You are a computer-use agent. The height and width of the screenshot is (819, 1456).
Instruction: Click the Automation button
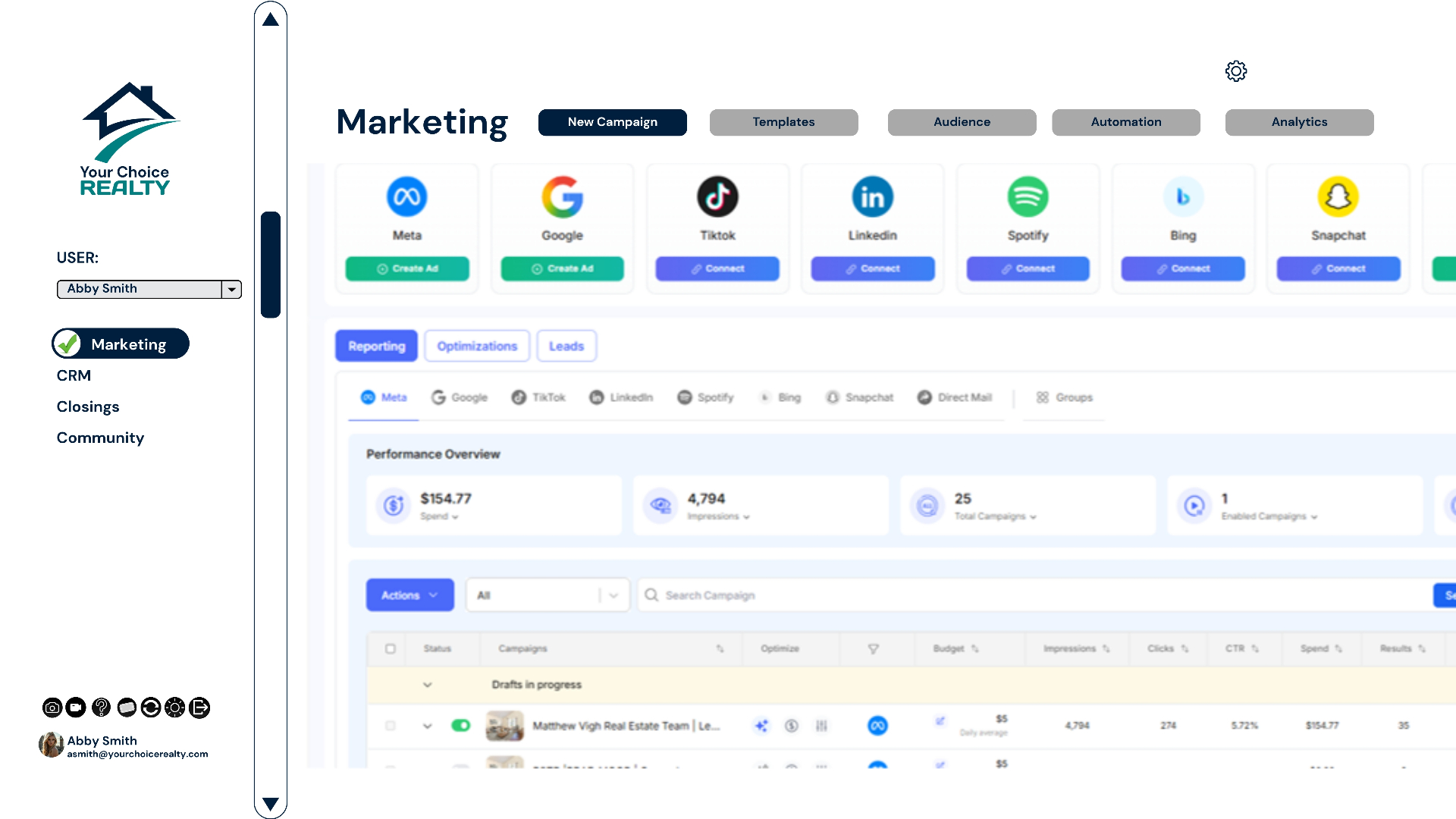tap(1126, 122)
